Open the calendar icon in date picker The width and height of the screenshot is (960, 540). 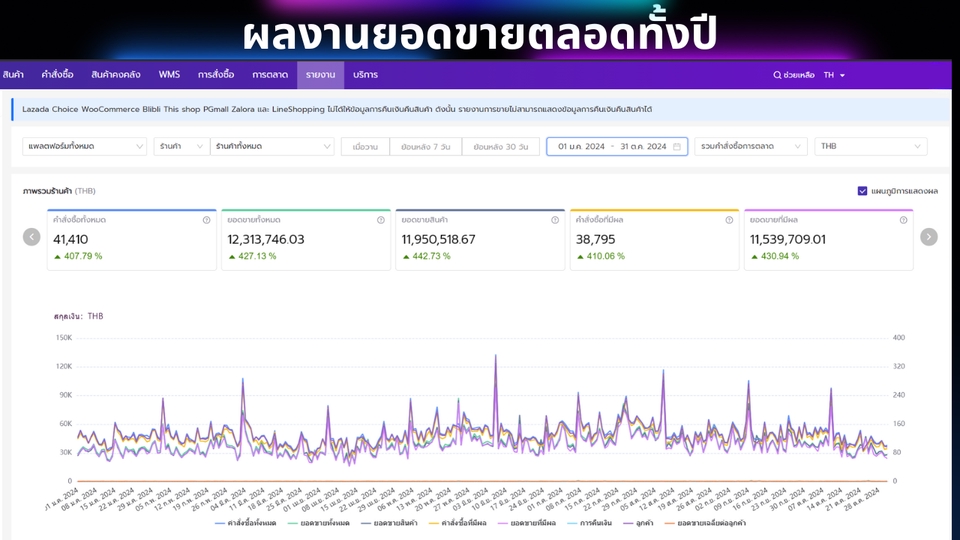pos(677,146)
